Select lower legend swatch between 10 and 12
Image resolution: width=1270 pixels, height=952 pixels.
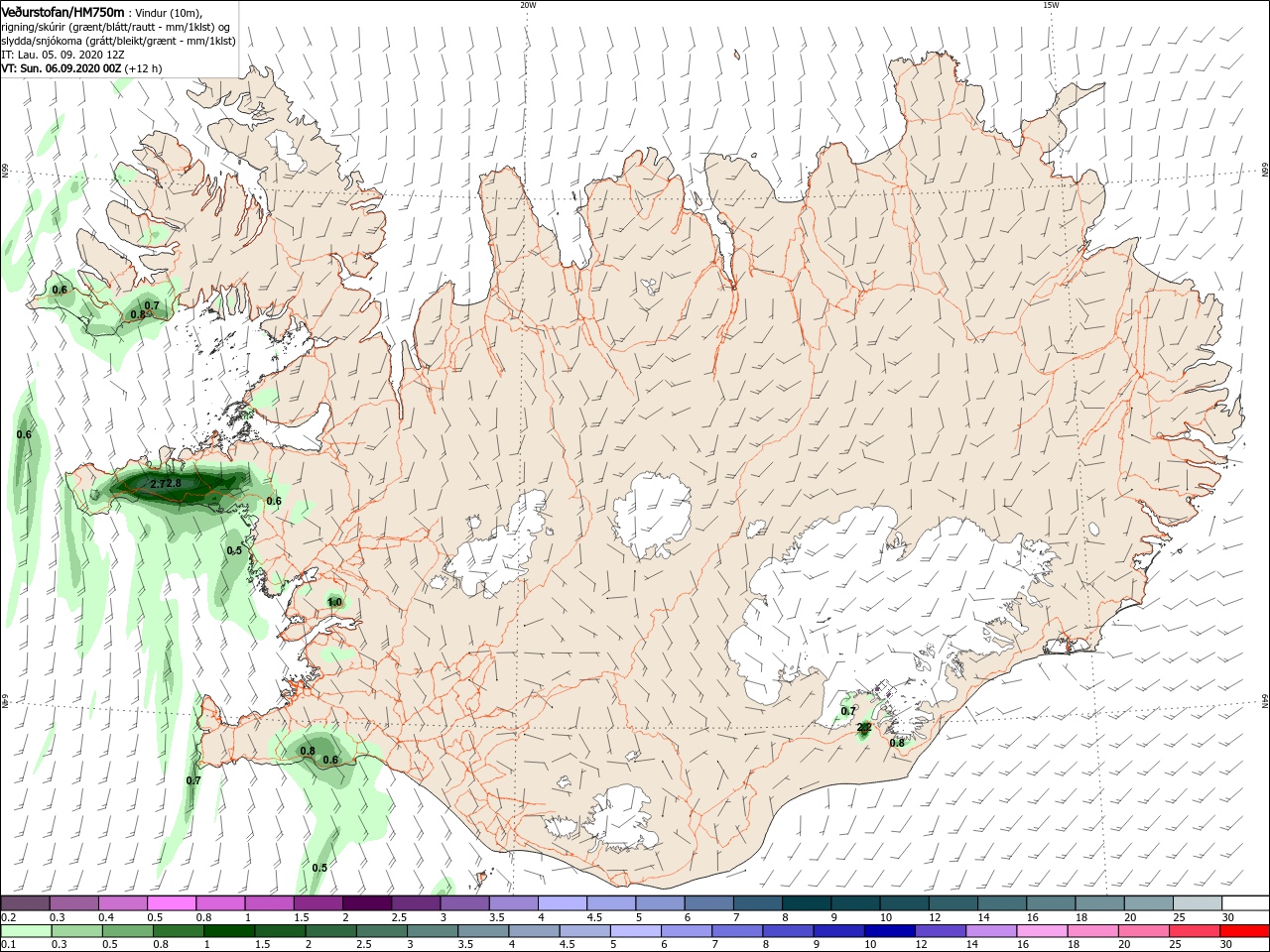click(x=888, y=931)
